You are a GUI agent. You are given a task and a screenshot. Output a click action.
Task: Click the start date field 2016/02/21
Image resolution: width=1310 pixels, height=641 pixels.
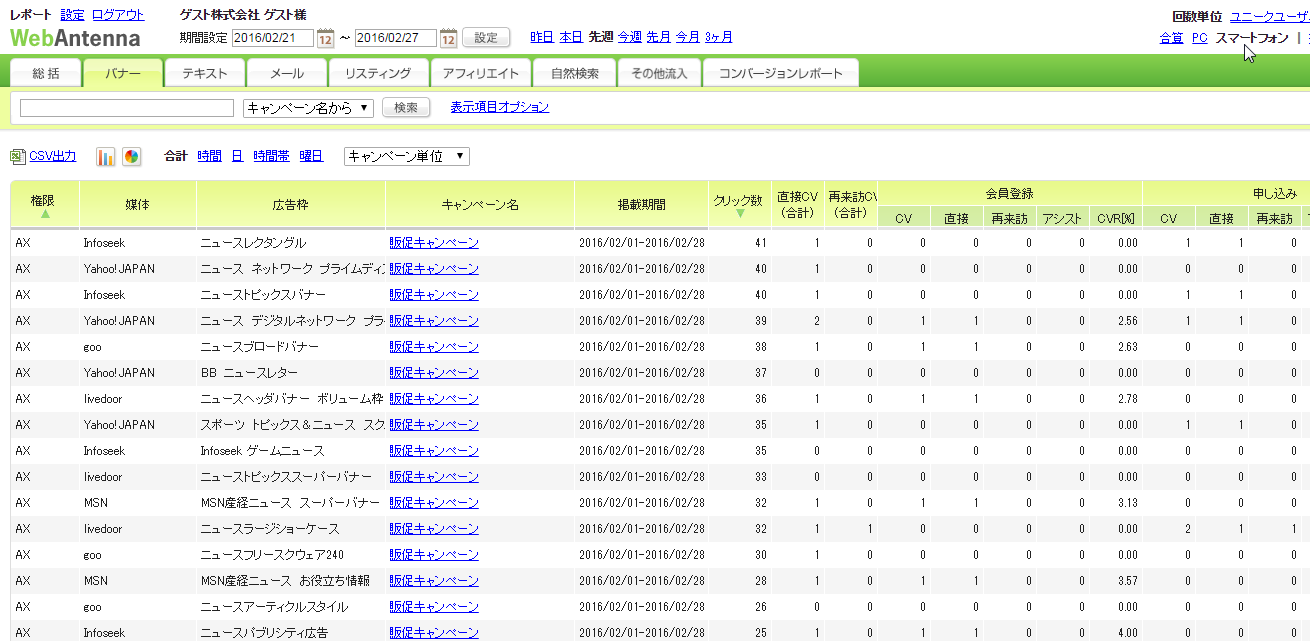[x=272, y=39]
